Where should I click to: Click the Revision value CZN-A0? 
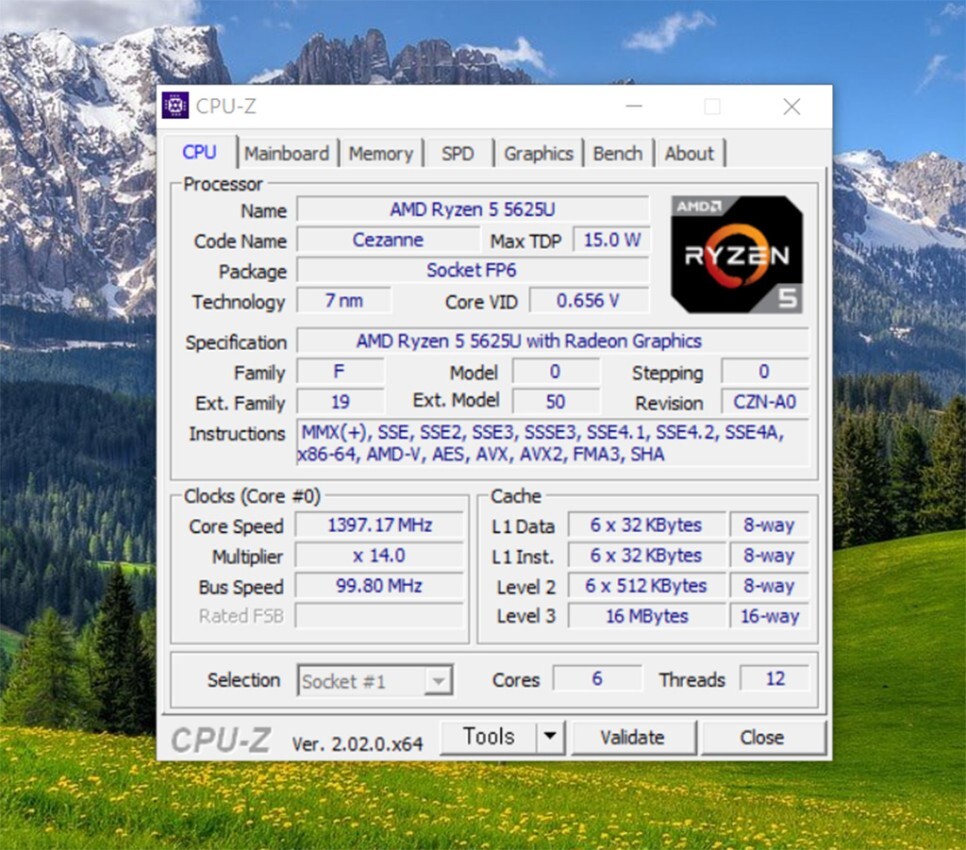(765, 402)
